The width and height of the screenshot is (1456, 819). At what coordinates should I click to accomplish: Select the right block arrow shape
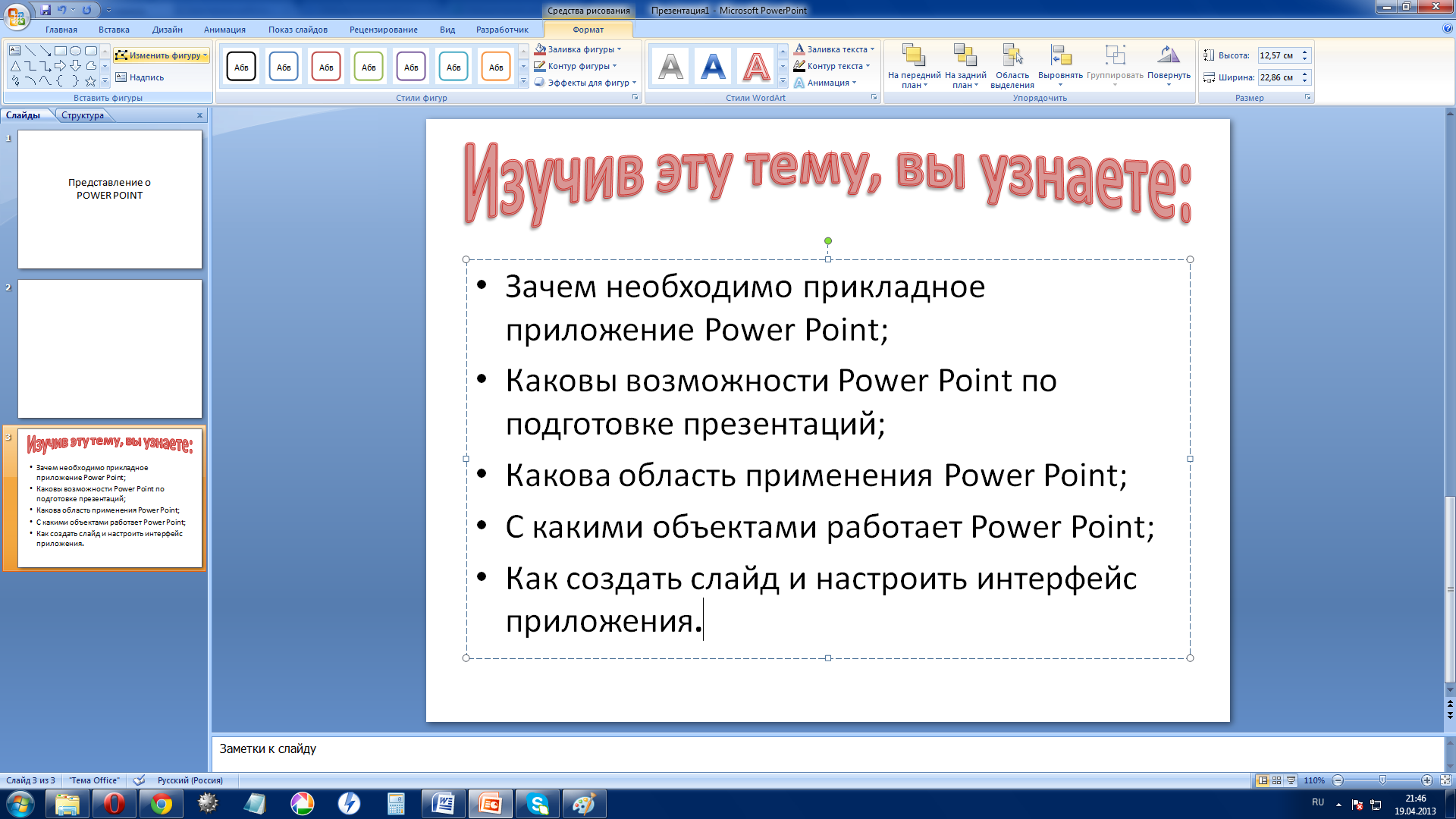(61, 66)
